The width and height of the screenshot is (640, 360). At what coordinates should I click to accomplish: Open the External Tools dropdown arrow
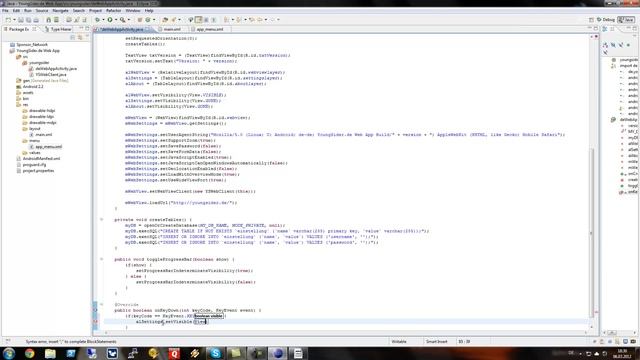point(129,20)
